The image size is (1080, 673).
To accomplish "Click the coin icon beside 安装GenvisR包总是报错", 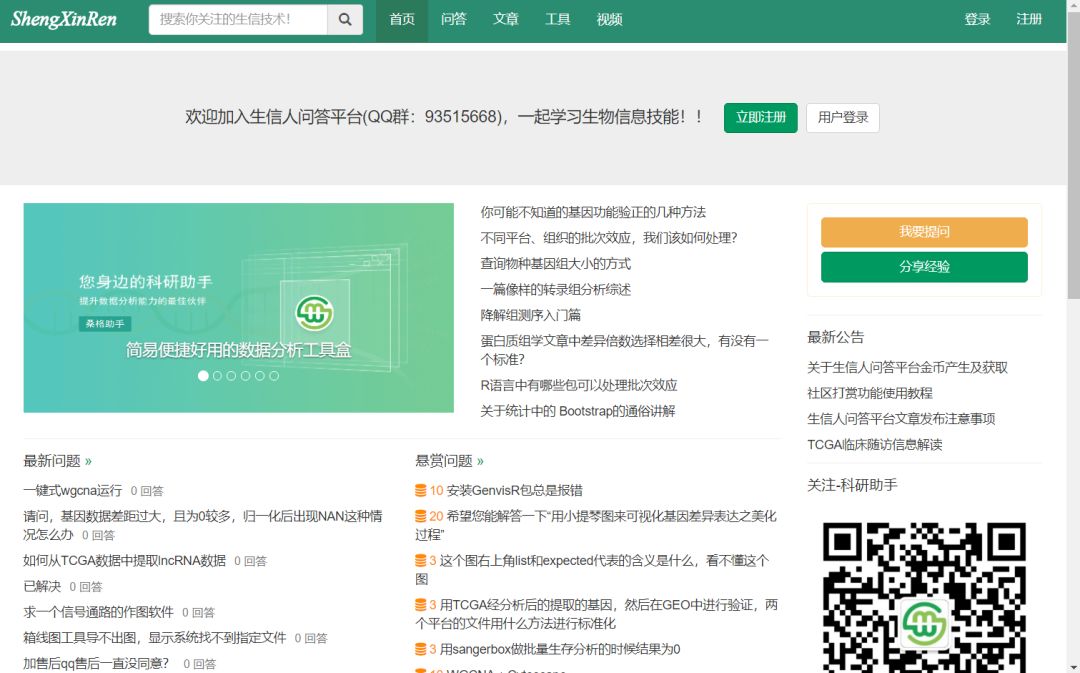I will click(420, 490).
